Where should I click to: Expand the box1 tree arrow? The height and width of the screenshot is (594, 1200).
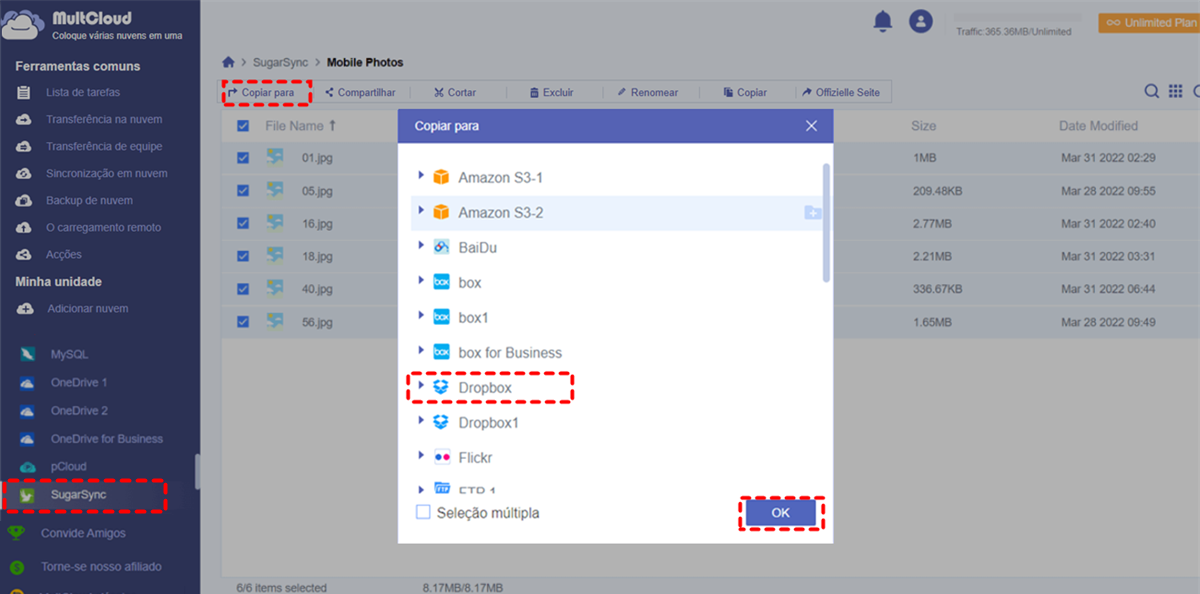coord(421,317)
